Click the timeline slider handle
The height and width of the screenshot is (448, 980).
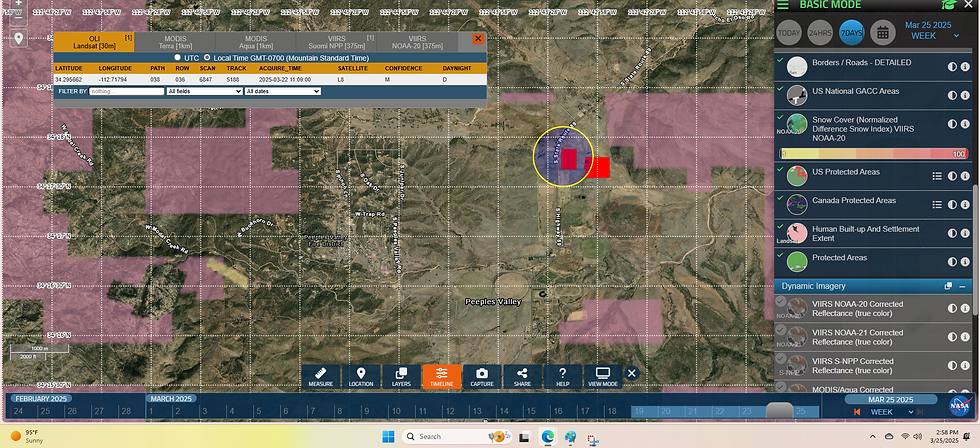click(x=779, y=410)
